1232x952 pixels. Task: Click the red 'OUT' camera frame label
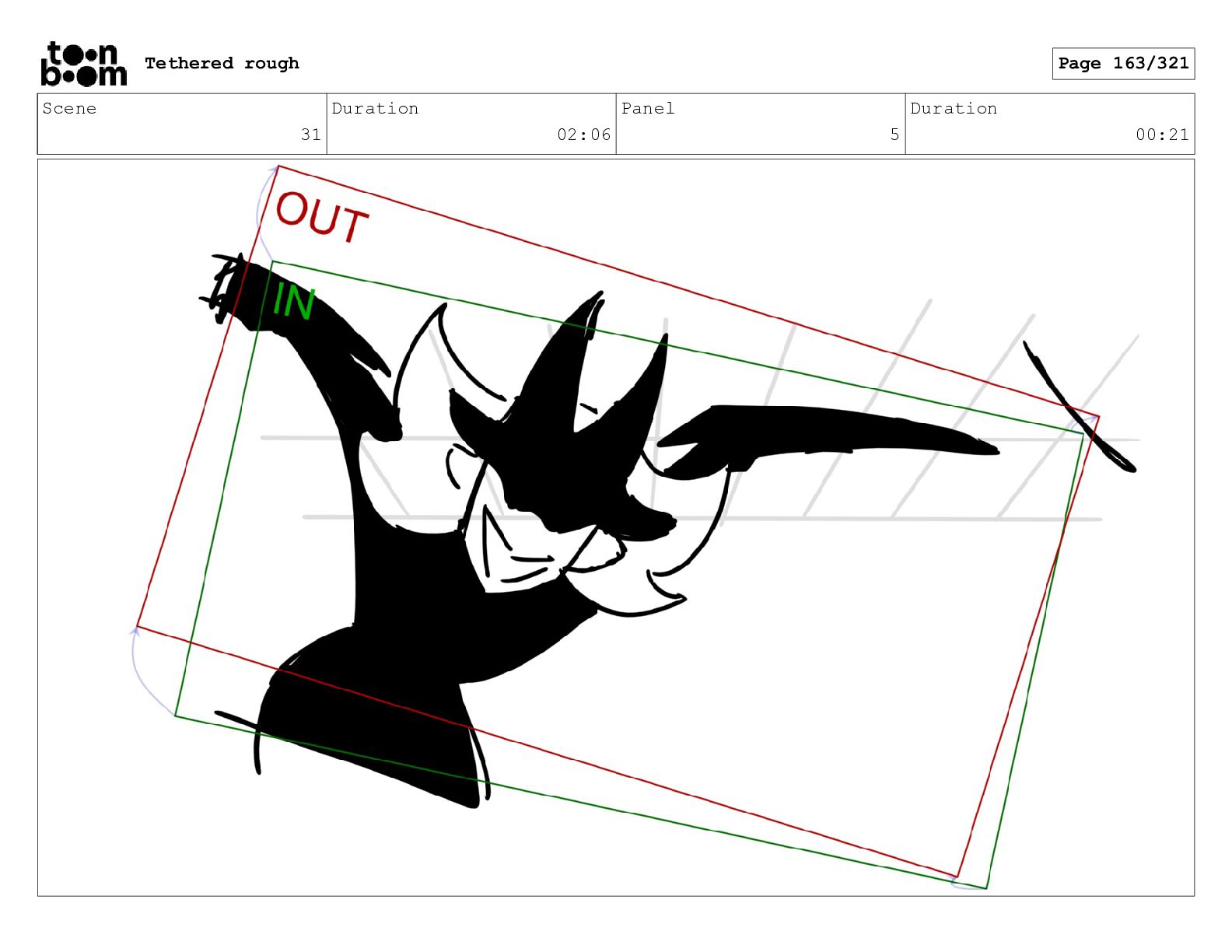coord(322,218)
